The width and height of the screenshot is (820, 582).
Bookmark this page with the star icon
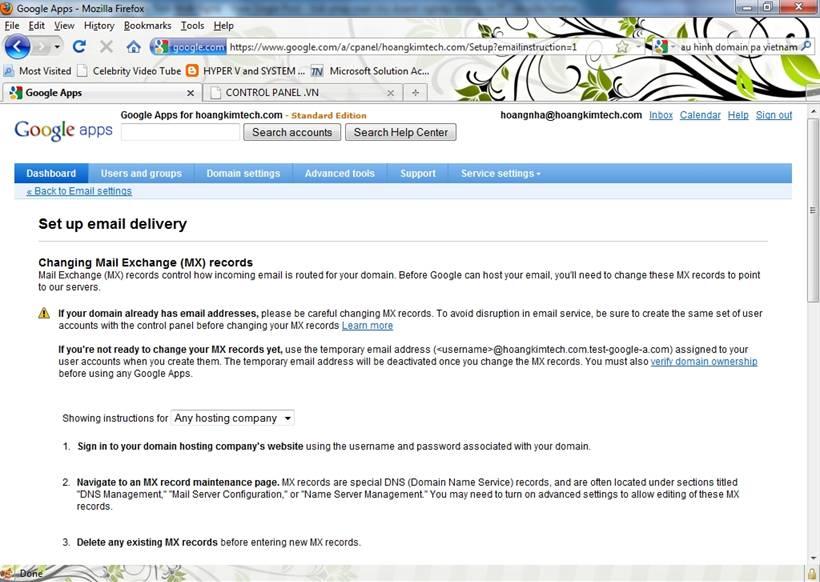(622, 47)
